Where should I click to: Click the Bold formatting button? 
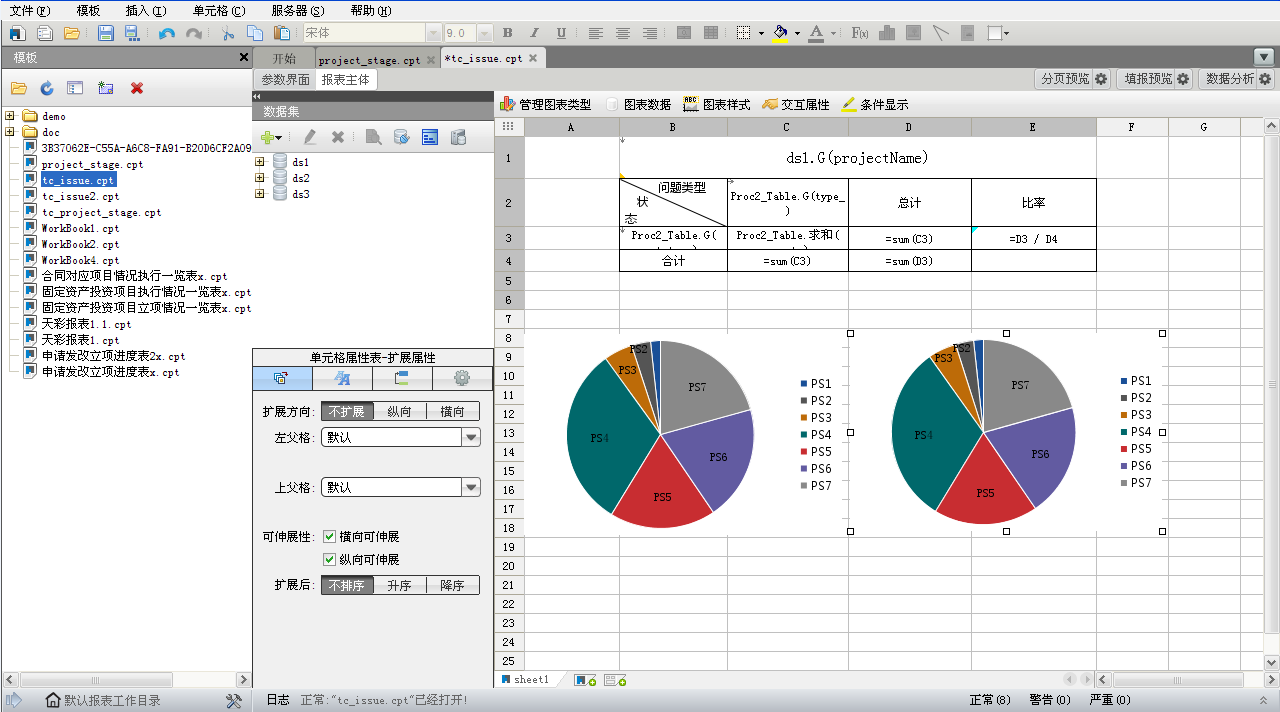507,33
